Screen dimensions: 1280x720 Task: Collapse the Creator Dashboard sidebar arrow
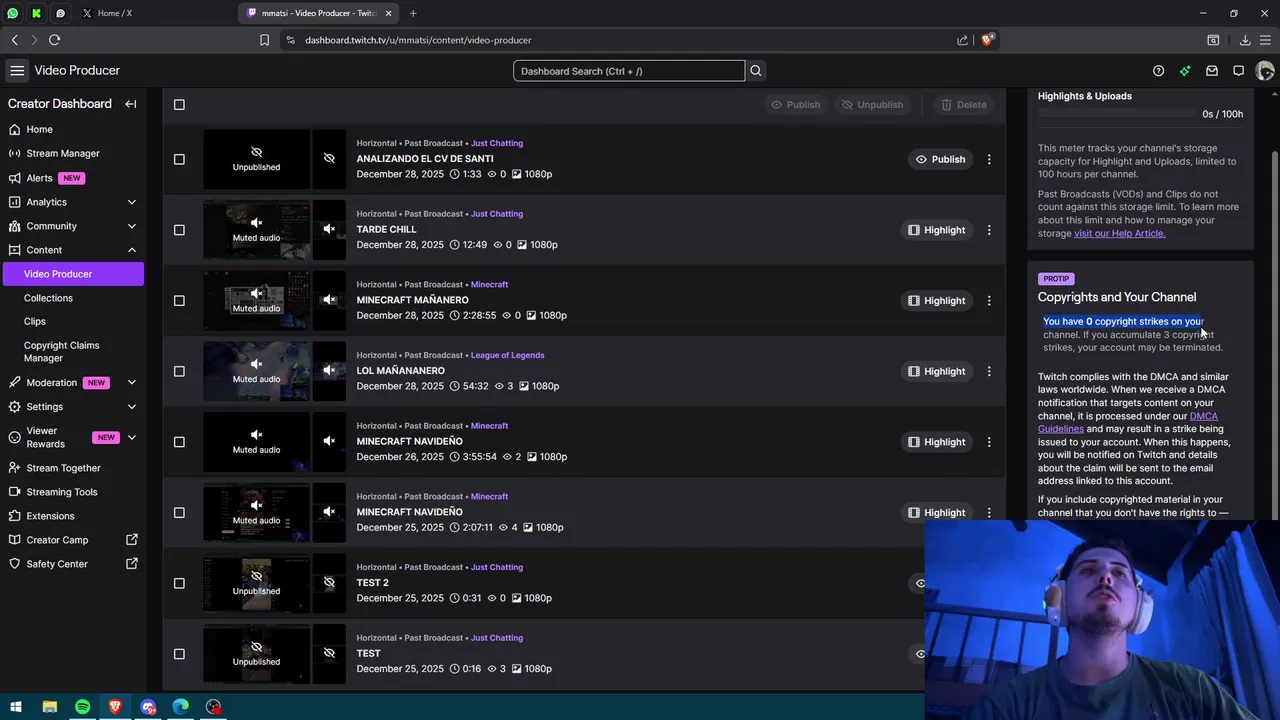(x=130, y=104)
